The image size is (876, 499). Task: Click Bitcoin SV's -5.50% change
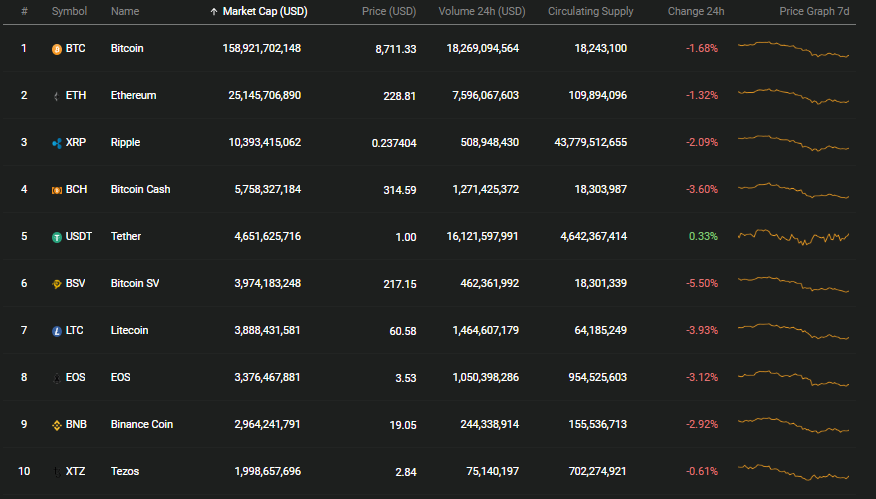pos(702,283)
